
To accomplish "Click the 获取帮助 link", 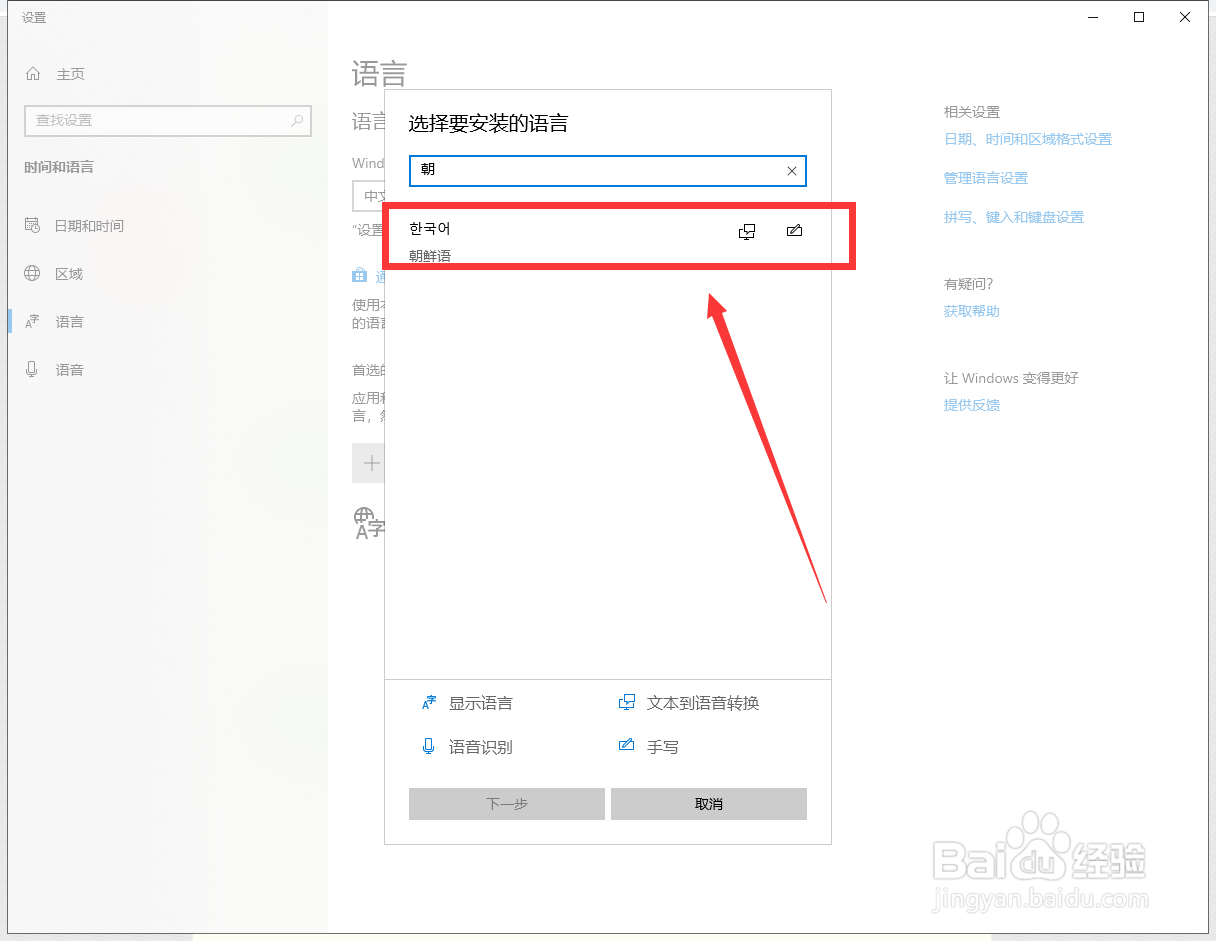I will (x=970, y=310).
